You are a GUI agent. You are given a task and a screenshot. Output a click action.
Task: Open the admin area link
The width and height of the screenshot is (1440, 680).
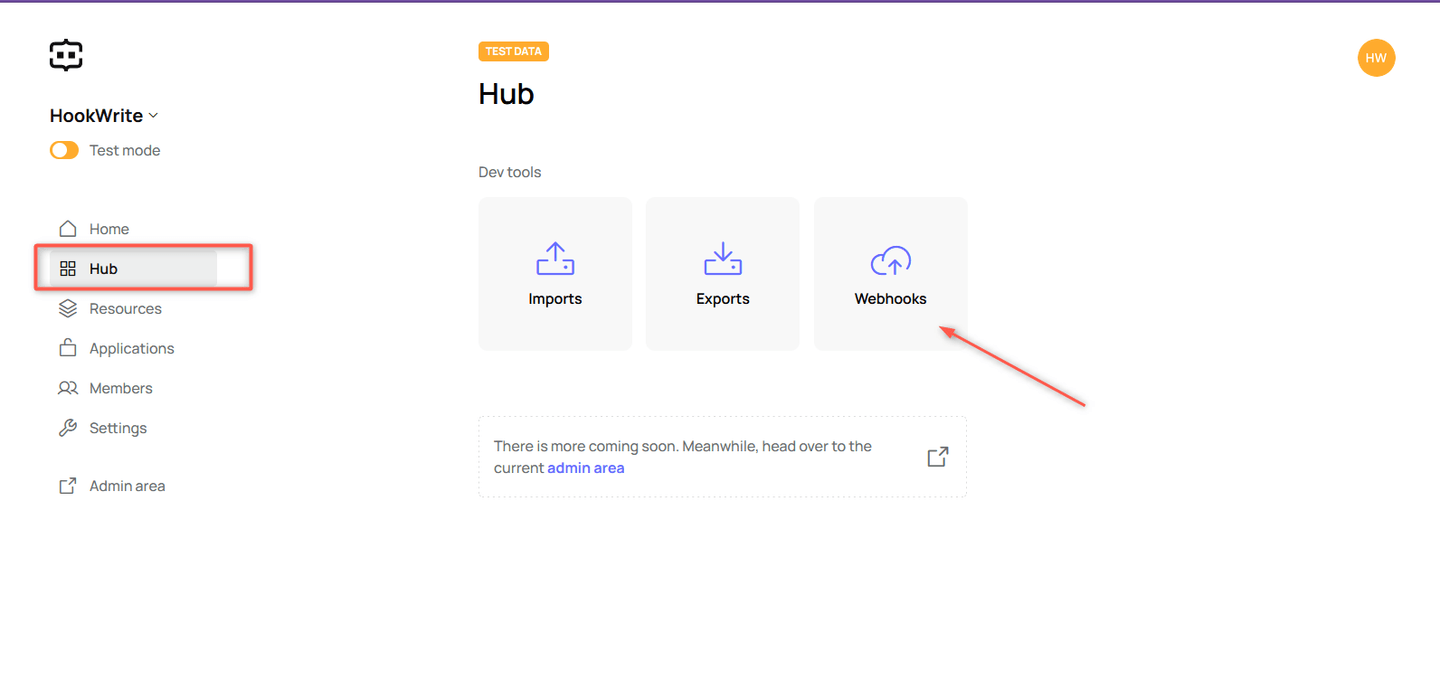point(585,467)
